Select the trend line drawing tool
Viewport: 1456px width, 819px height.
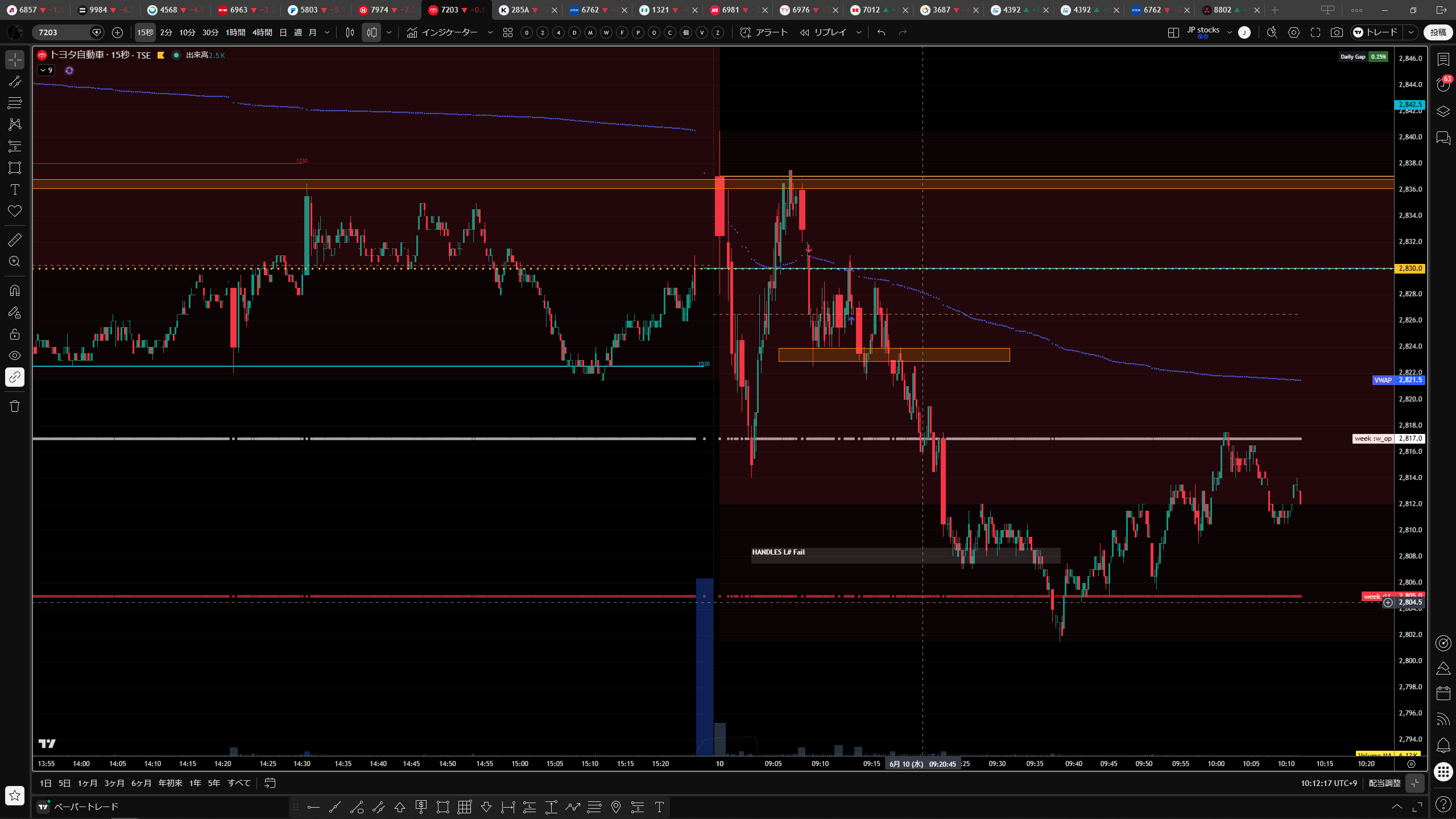pyautogui.click(x=15, y=81)
